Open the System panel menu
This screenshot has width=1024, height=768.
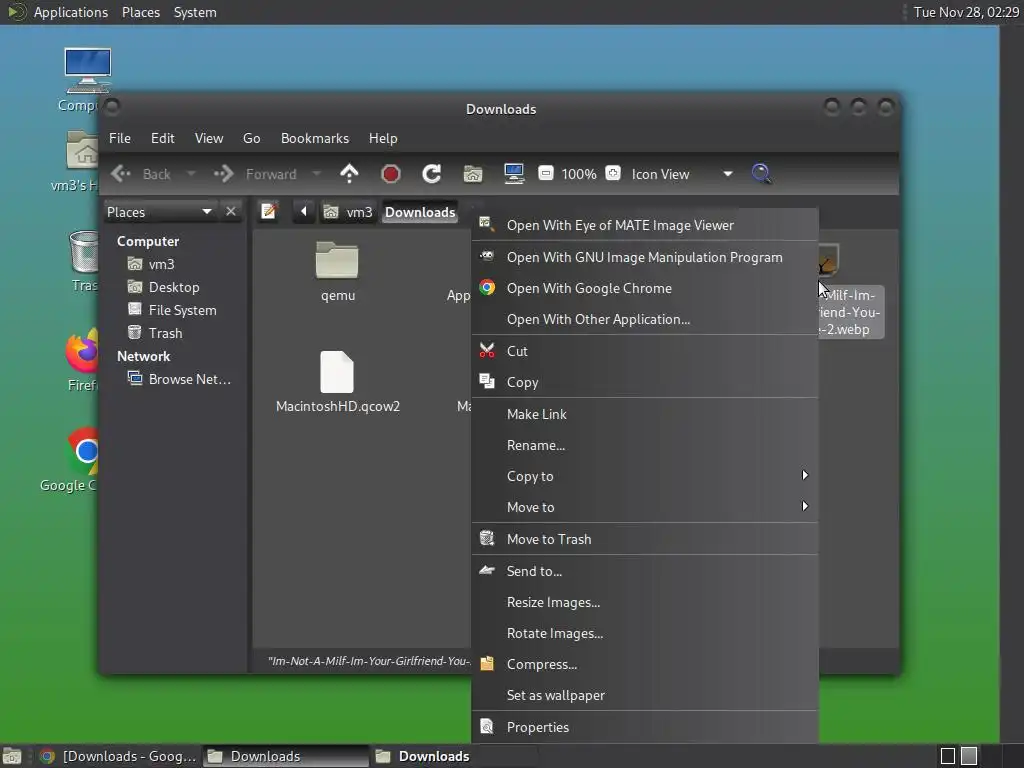[195, 12]
